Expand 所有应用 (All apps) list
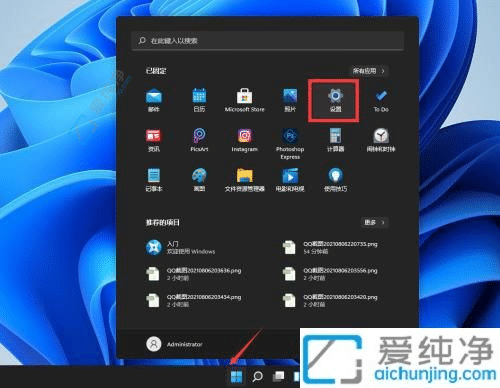The width and height of the screenshot is (500, 388). point(369,71)
